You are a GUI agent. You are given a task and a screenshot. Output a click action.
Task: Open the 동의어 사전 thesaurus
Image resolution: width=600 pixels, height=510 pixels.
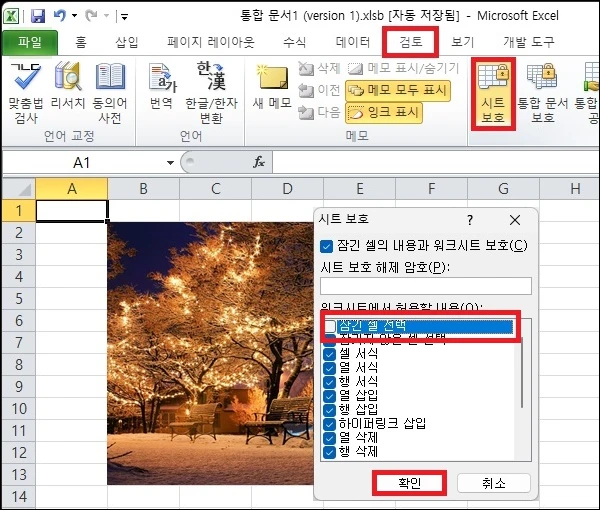(110, 93)
